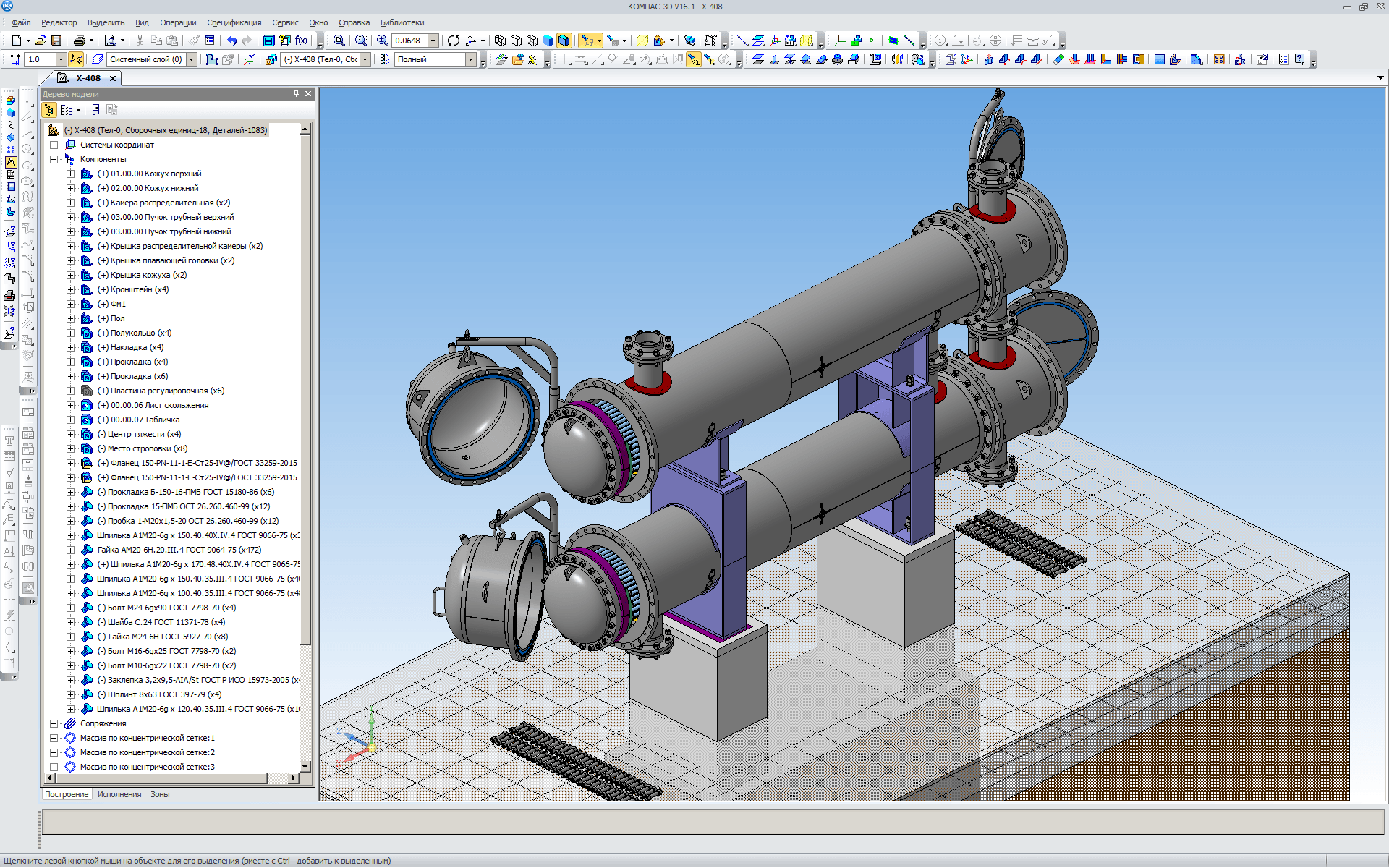Click the Undo arrow icon

pyautogui.click(x=231, y=41)
